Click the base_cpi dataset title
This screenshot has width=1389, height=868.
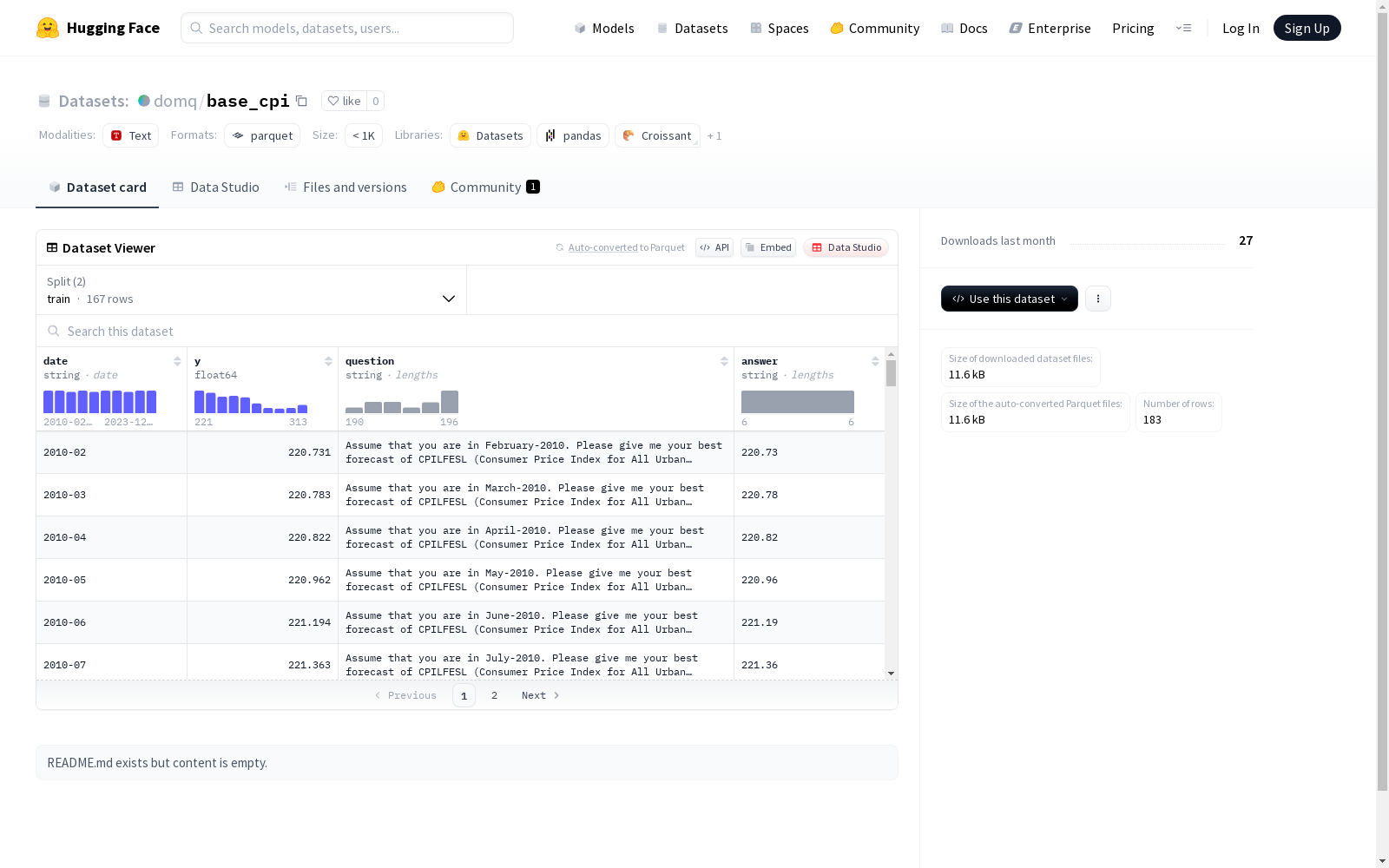248,101
